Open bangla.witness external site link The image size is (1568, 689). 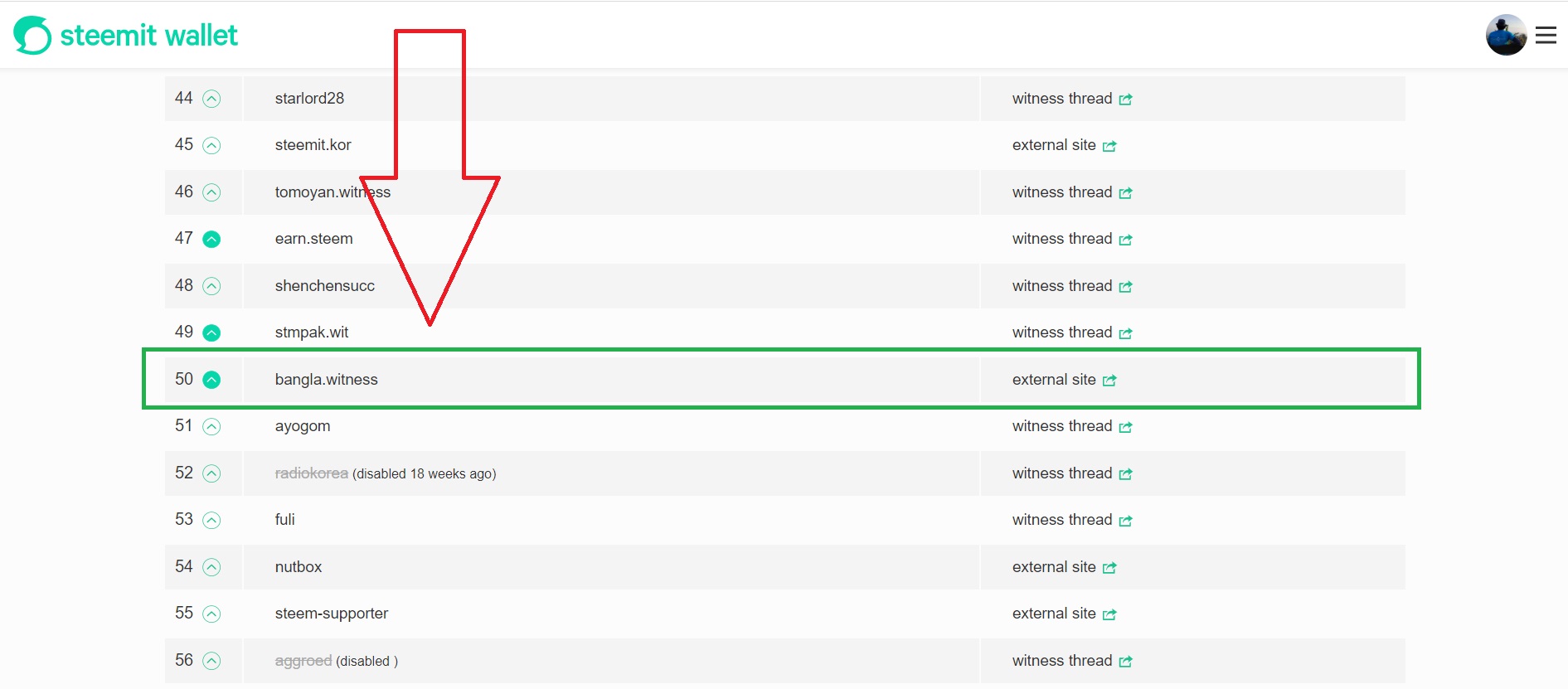coord(1064,380)
